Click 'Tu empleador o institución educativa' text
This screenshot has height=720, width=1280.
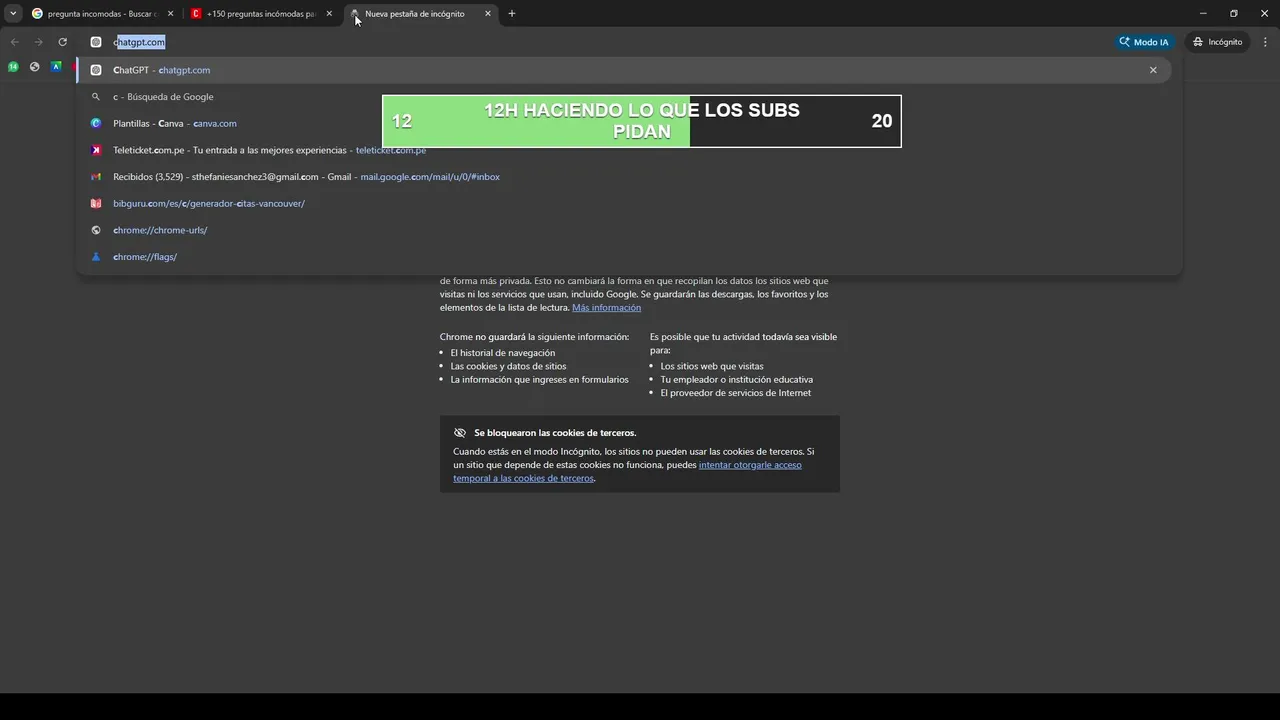(x=736, y=380)
